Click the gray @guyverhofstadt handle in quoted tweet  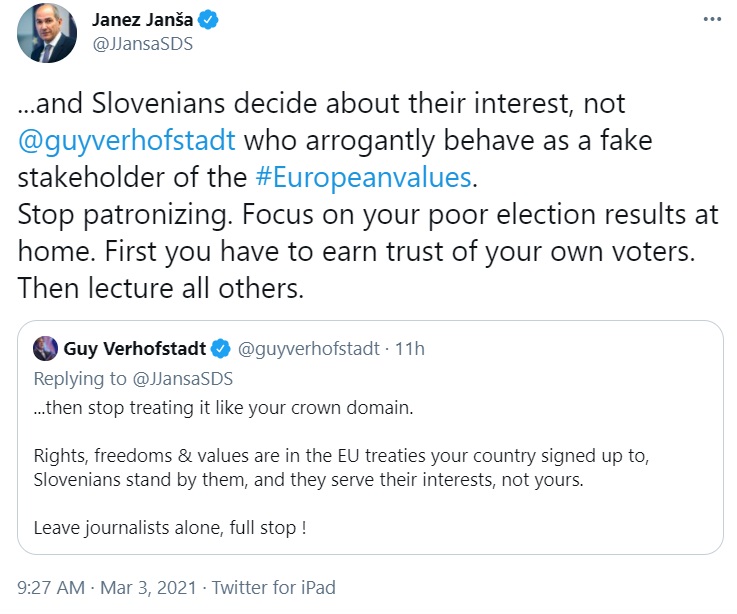click(x=308, y=348)
